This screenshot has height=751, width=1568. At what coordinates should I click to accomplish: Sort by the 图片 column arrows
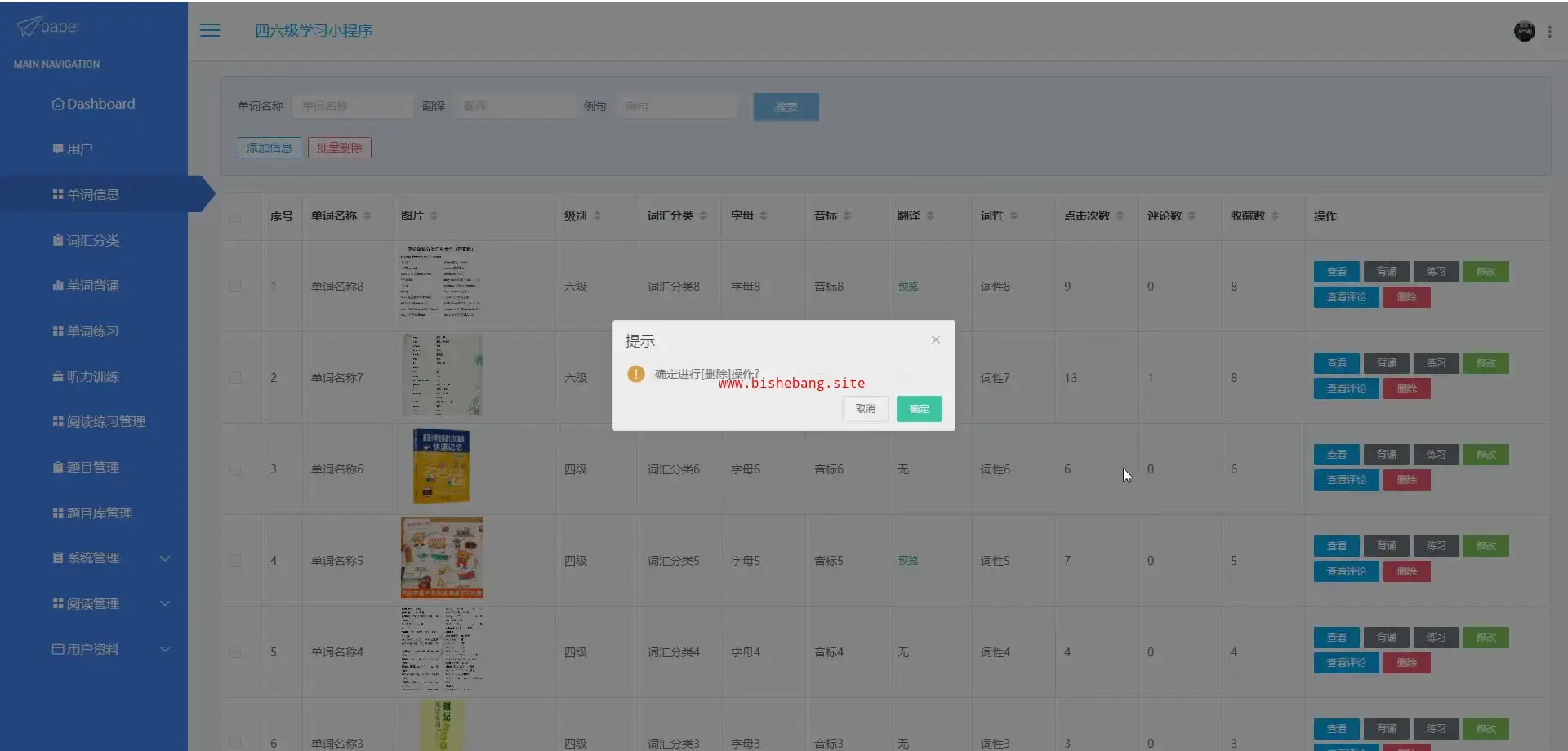434,216
